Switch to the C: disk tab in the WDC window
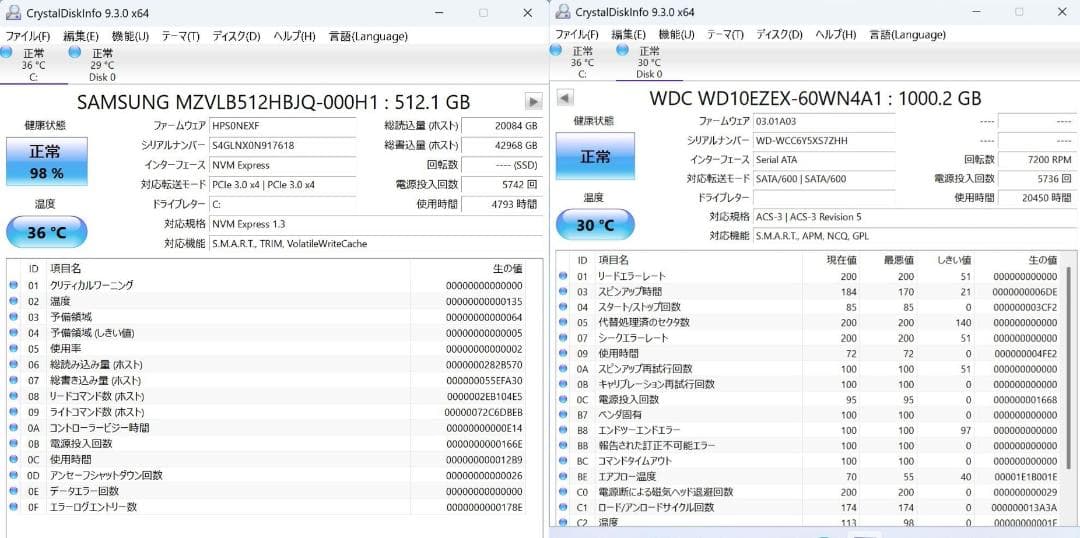The image size is (1080, 538). (x=581, y=63)
